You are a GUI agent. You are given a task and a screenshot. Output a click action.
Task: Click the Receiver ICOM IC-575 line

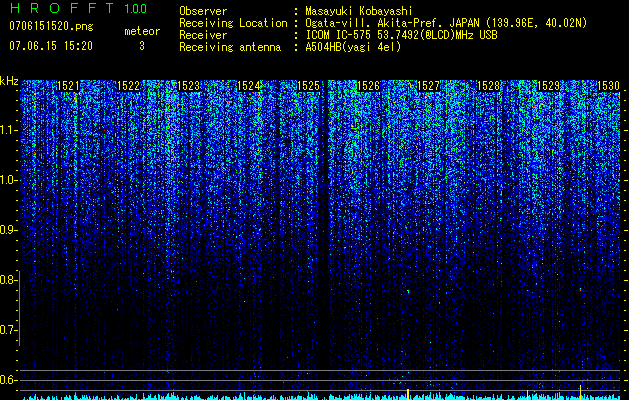[x=401, y=35]
